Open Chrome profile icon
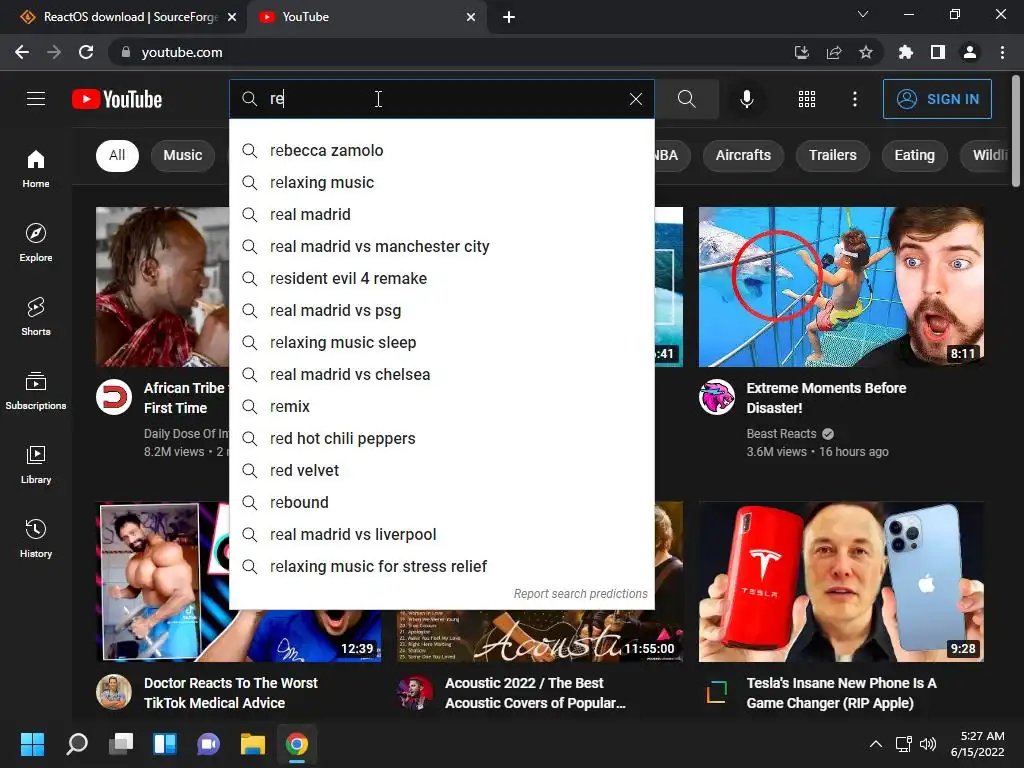The height and width of the screenshot is (768, 1024). pos(970,52)
